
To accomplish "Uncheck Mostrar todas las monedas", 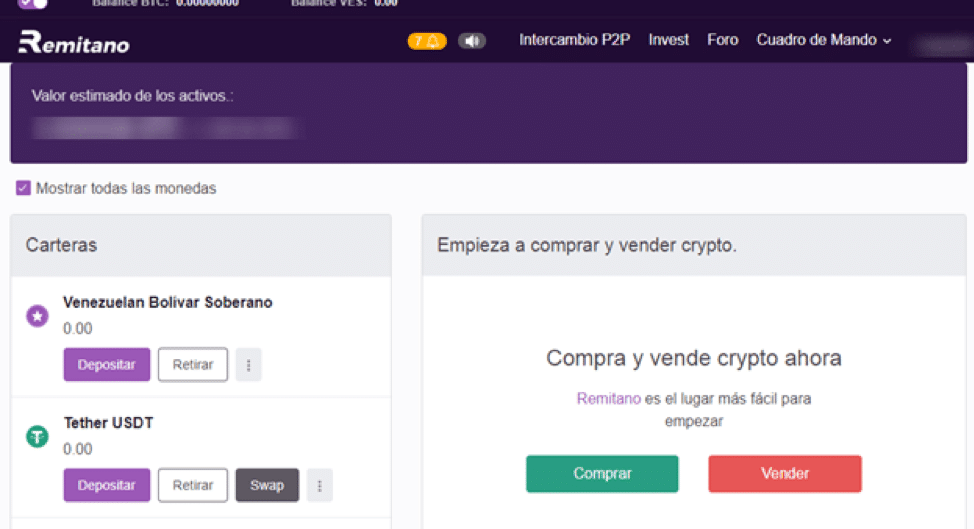I will [x=23, y=188].
